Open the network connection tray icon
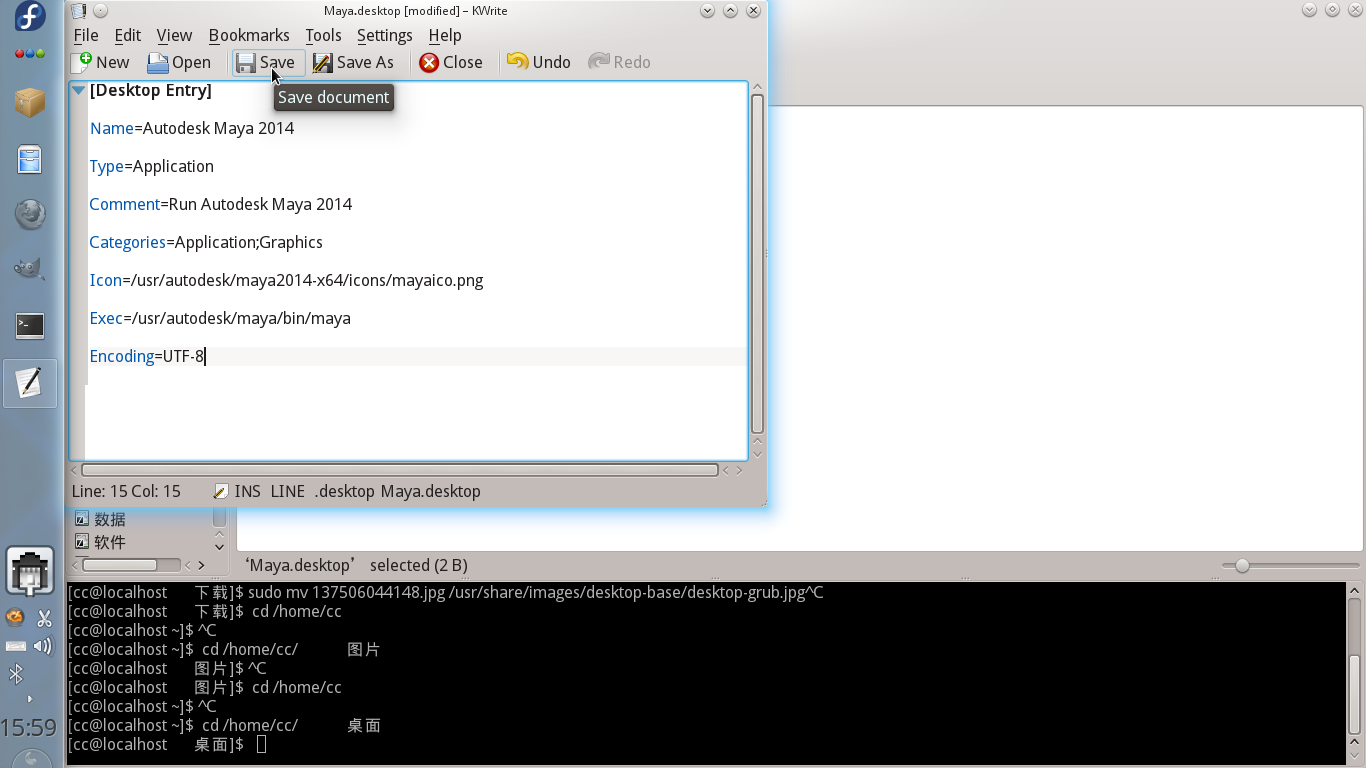 30,573
